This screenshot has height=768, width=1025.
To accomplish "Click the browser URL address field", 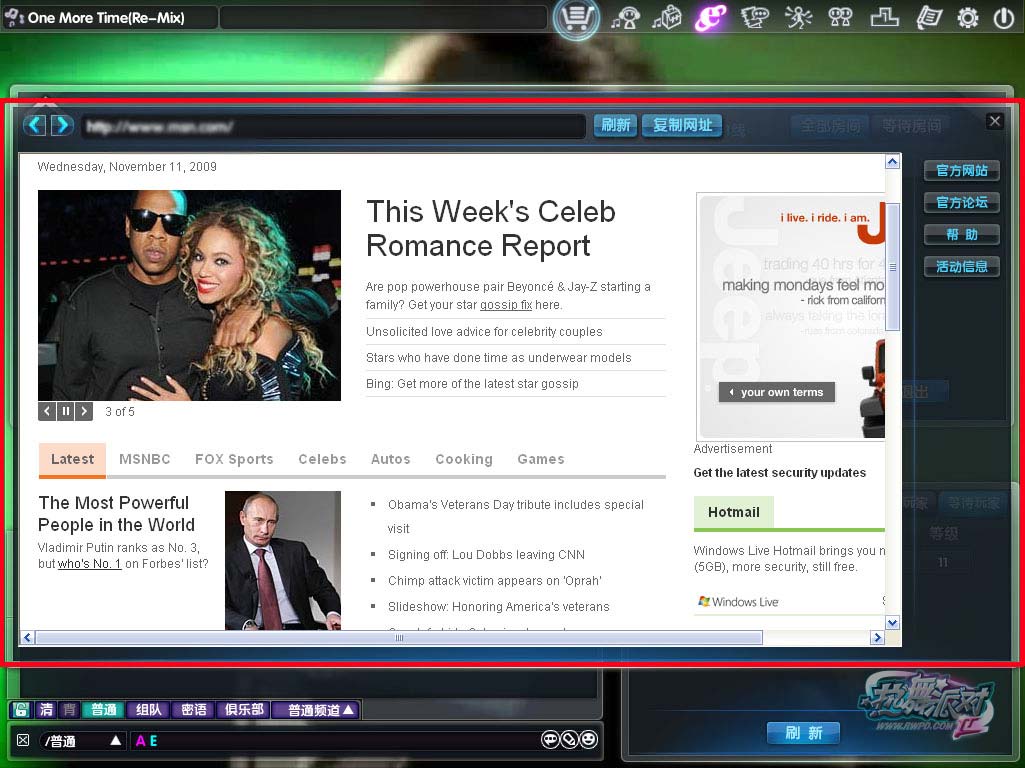I will 333,126.
